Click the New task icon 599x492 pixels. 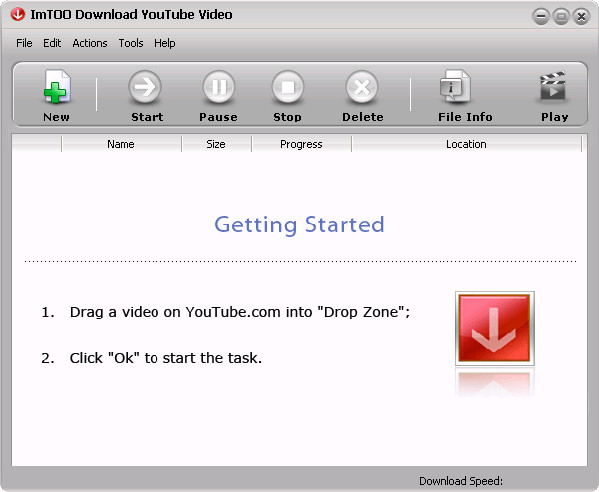(57, 87)
